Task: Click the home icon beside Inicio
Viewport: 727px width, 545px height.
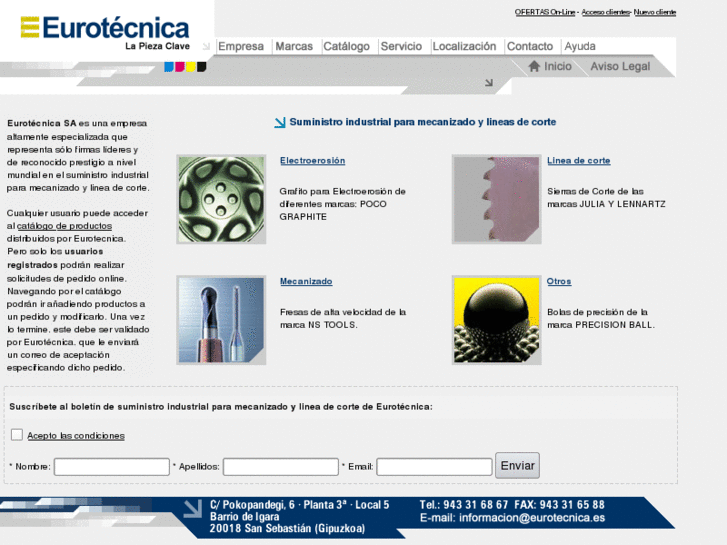Action: tap(534, 66)
